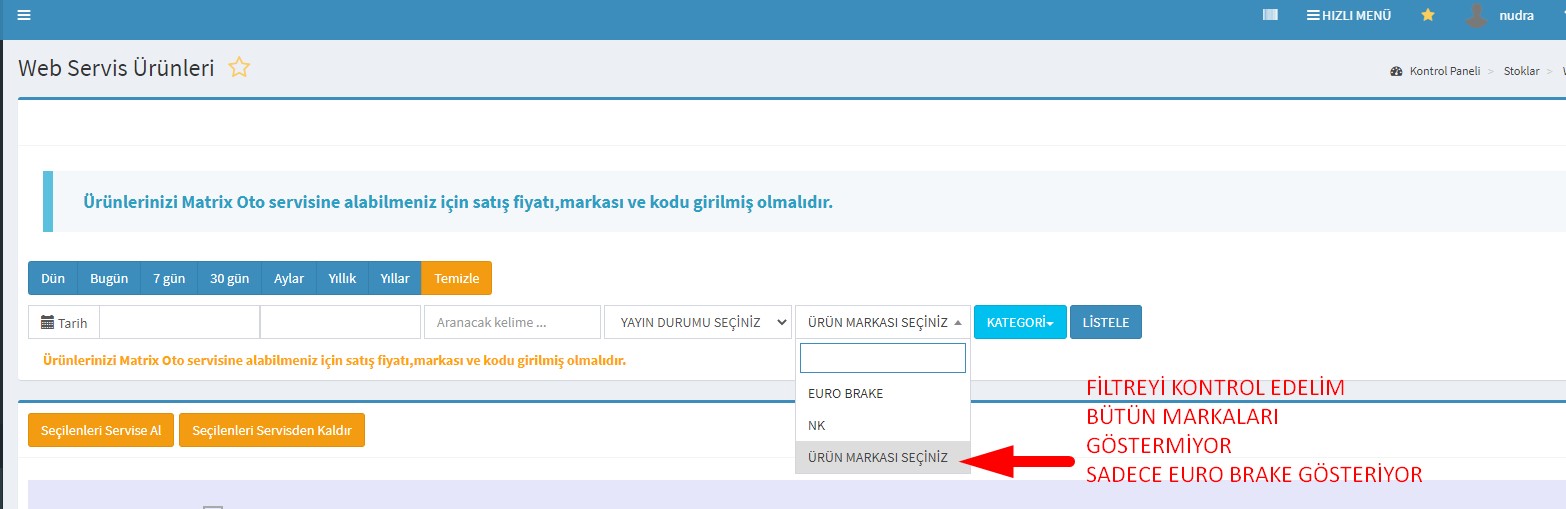Collapse the ÜRÜN MARKASI SEÇİNİZ dropdown
This screenshot has height=509, width=1566.
882,322
